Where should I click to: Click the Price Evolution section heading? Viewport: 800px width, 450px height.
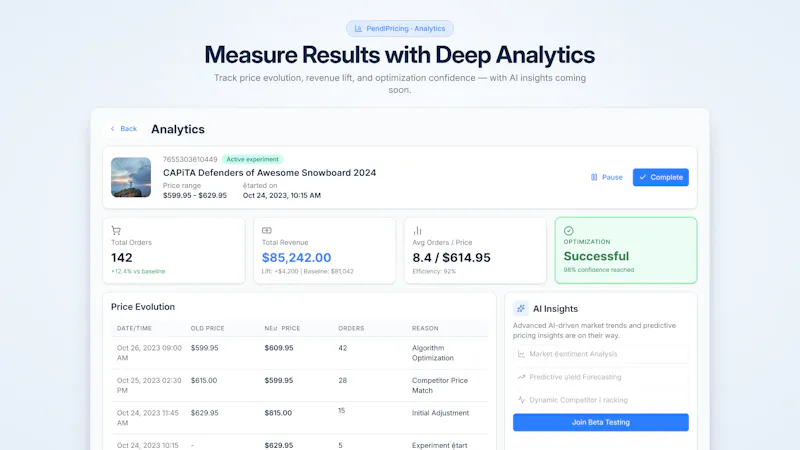[143, 307]
